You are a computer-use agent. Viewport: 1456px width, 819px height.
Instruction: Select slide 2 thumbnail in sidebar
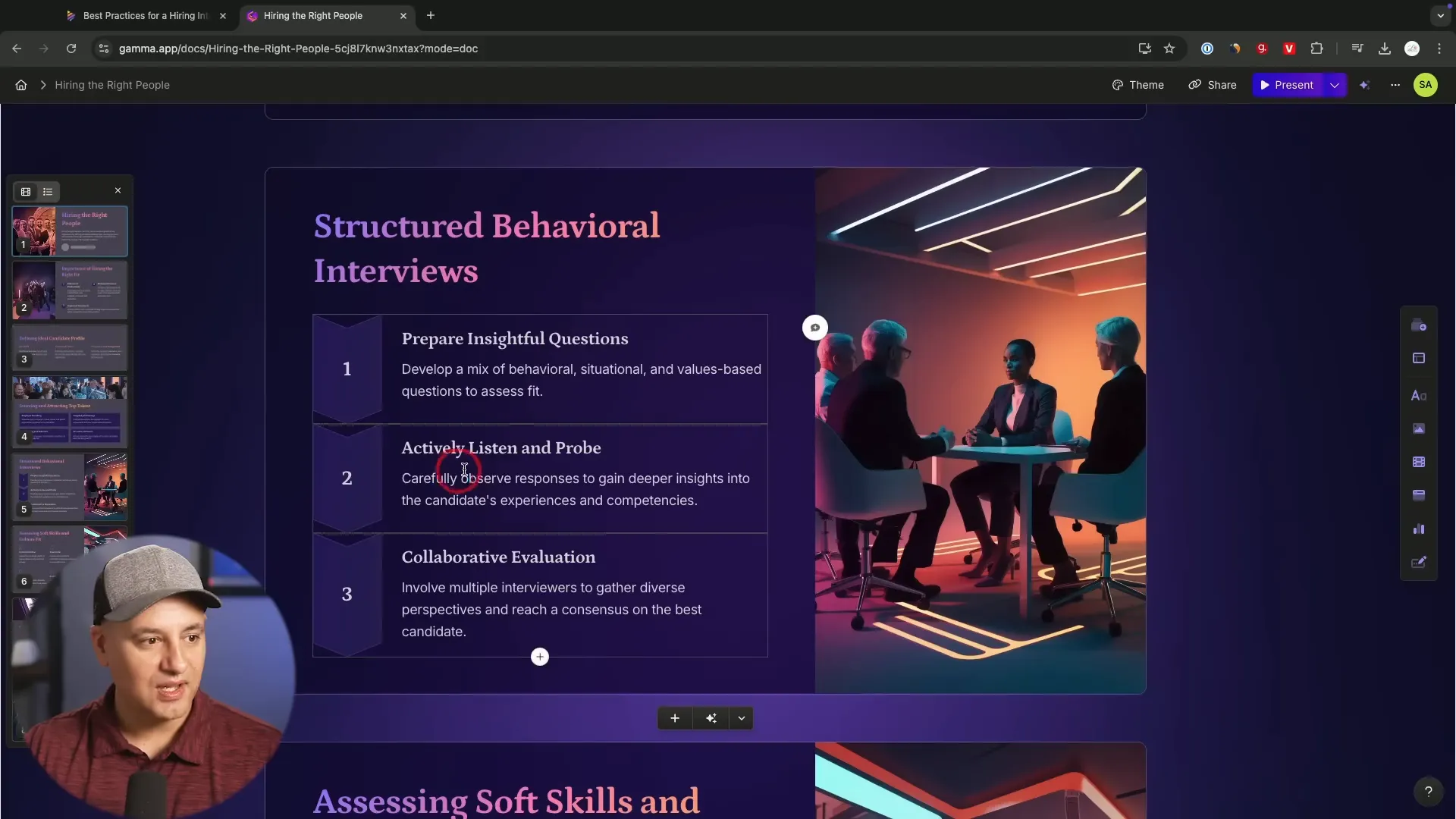(x=70, y=290)
